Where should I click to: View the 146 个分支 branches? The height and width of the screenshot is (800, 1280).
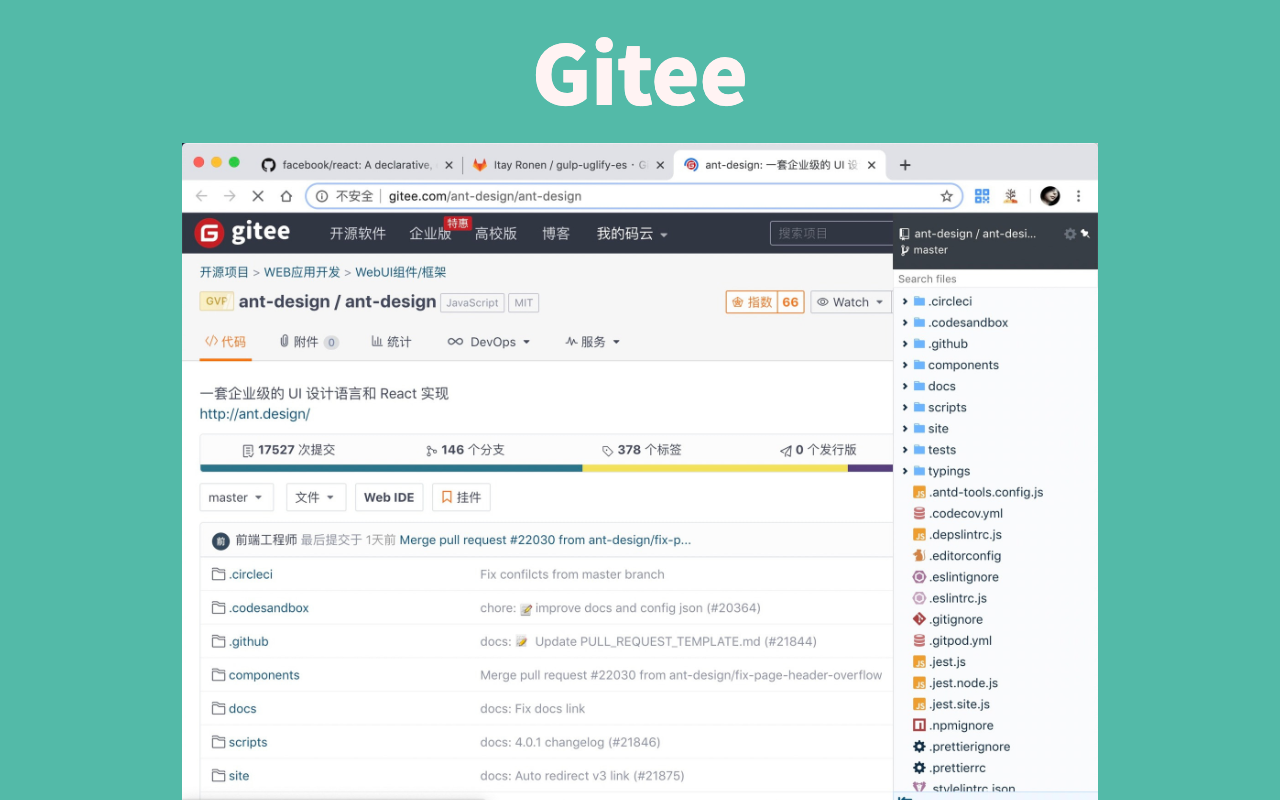point(465,450)
